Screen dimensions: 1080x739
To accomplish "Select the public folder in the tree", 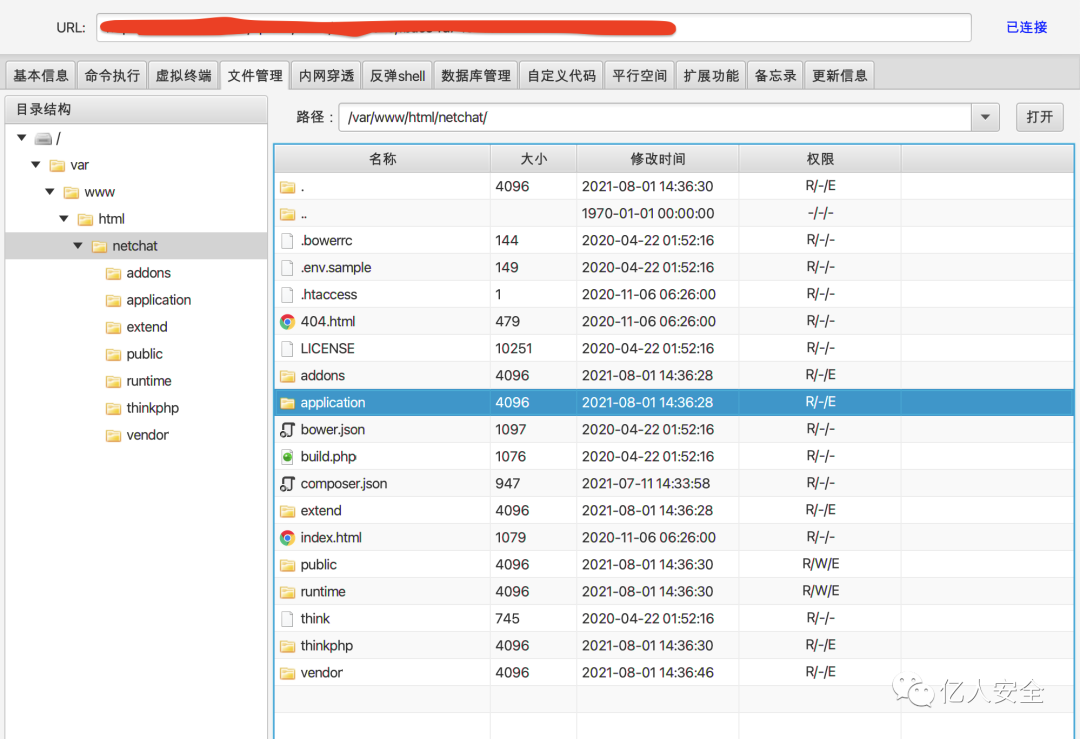I will coord(144,354).
